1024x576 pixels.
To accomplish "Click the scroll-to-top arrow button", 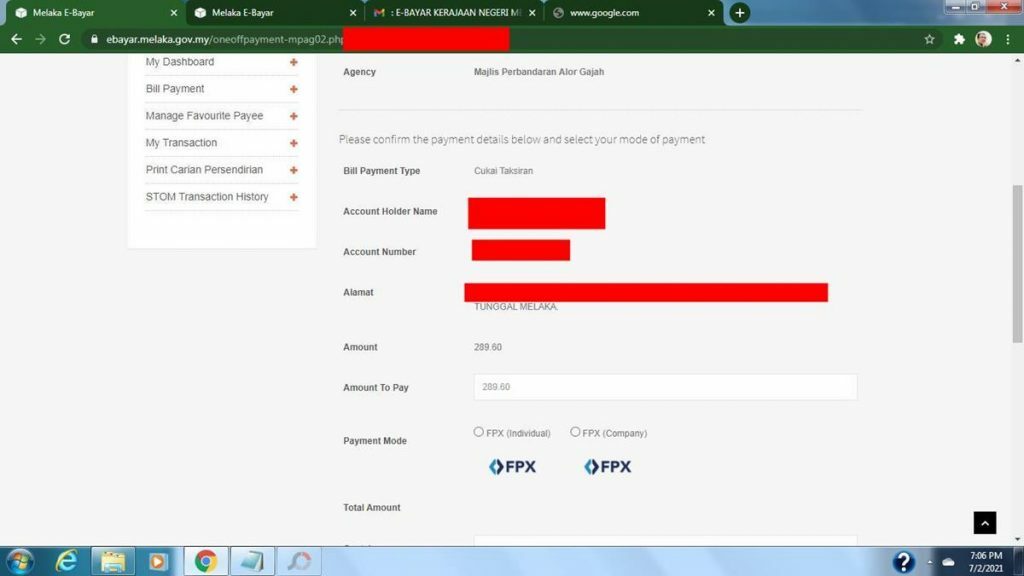I will 984,522.
